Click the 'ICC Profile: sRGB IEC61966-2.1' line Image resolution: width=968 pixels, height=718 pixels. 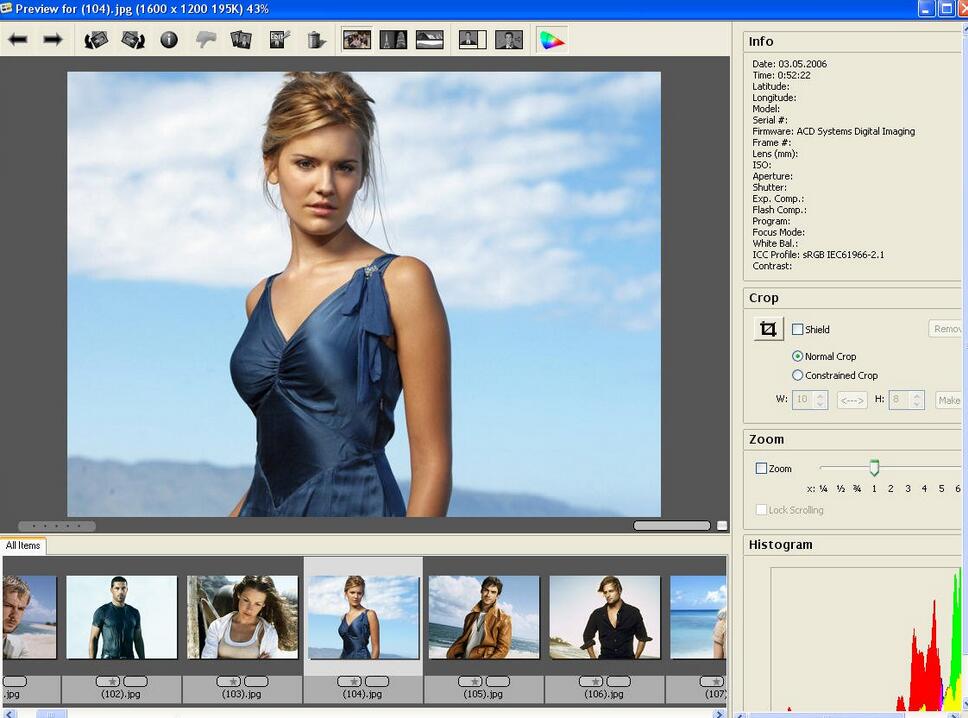818,255
